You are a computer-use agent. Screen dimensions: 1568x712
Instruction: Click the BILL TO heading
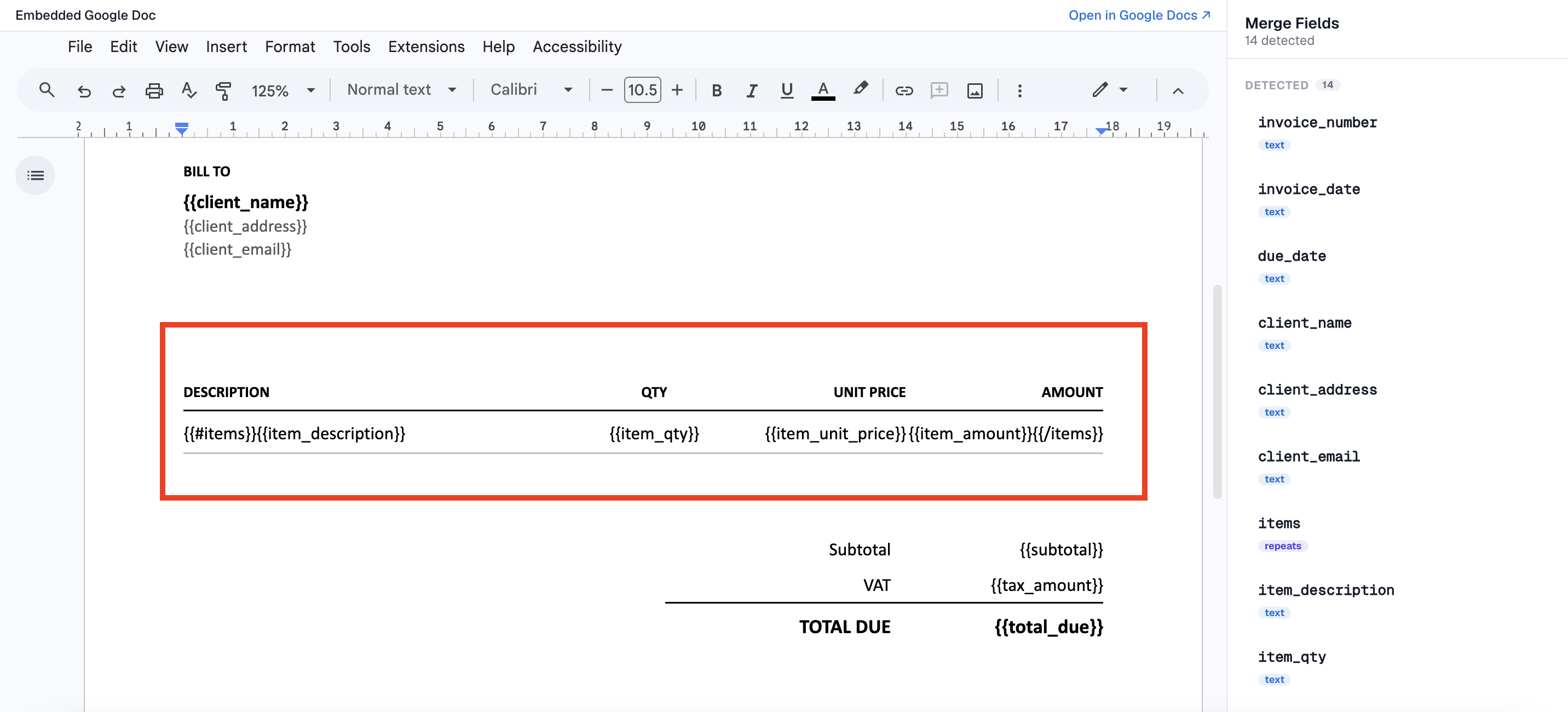tap(207, 172)
